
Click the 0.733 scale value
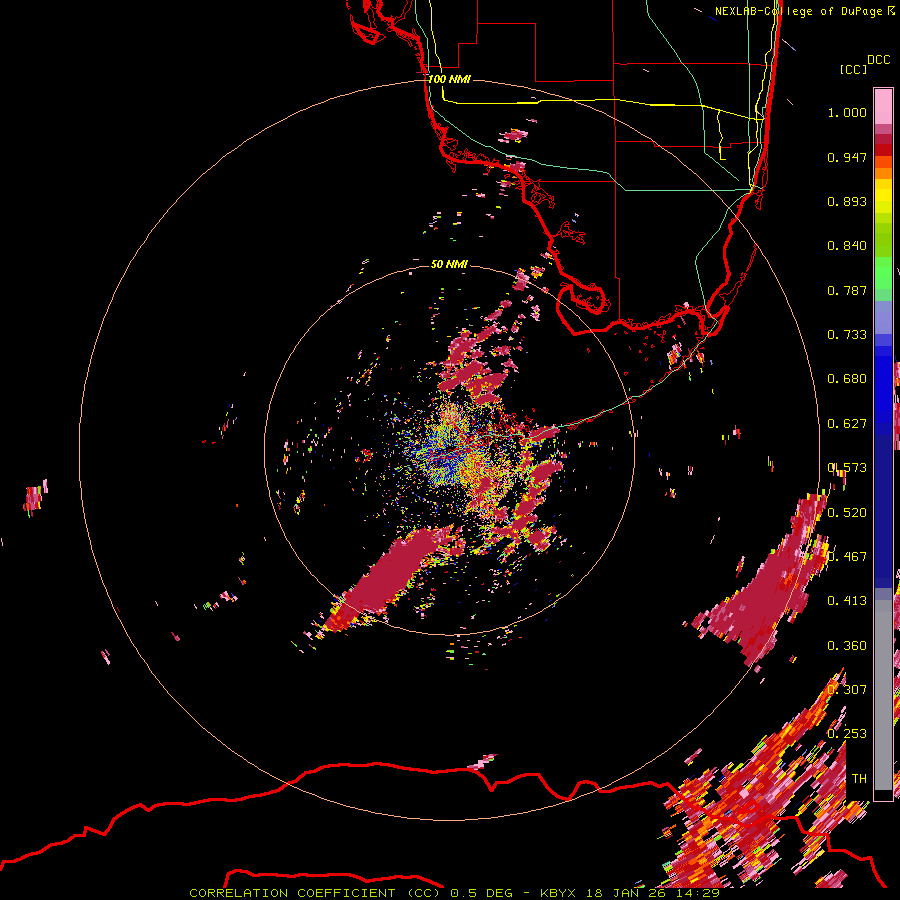point(847,335)
